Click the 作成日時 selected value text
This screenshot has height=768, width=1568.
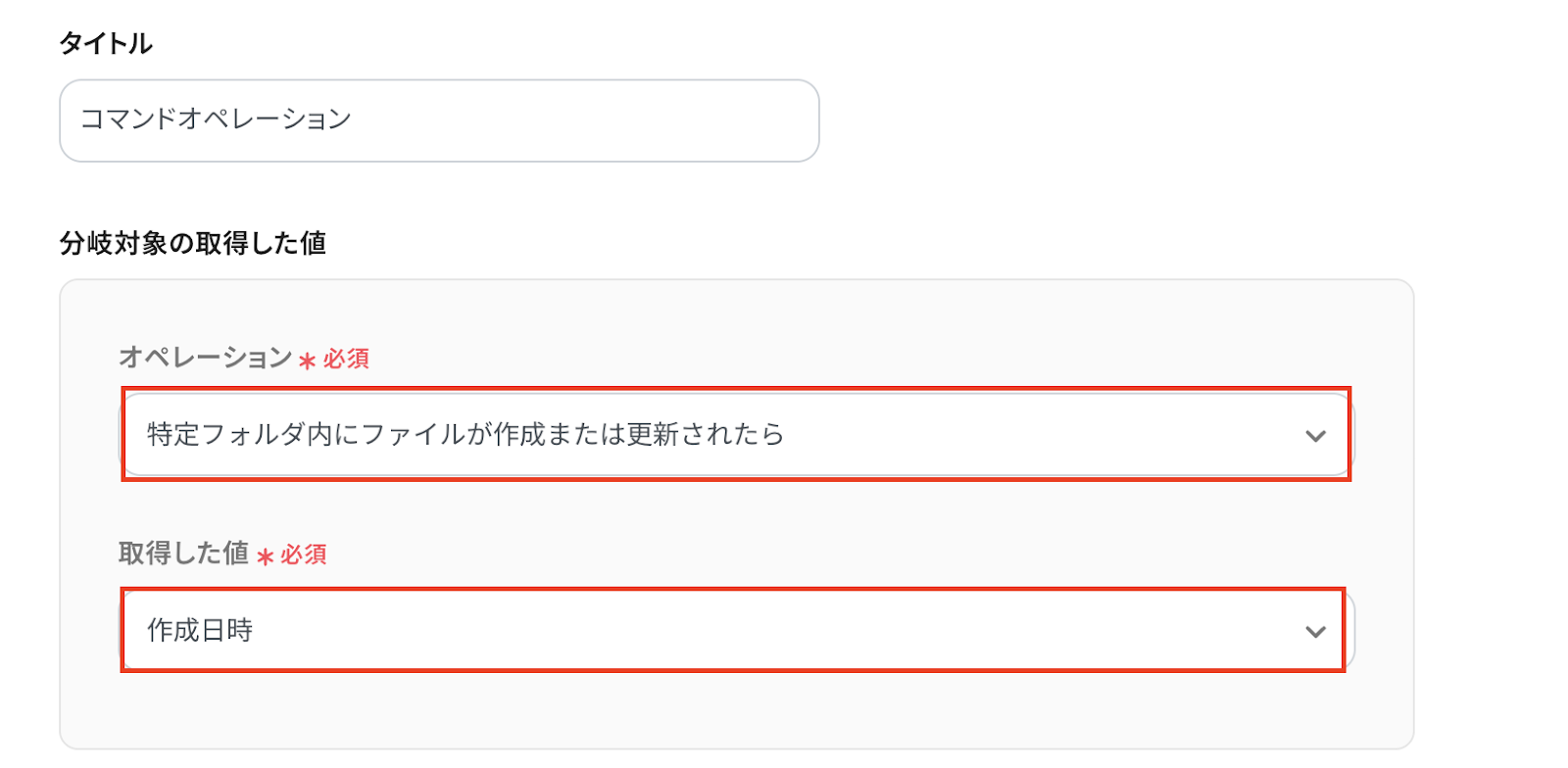[x=200, y=630]
